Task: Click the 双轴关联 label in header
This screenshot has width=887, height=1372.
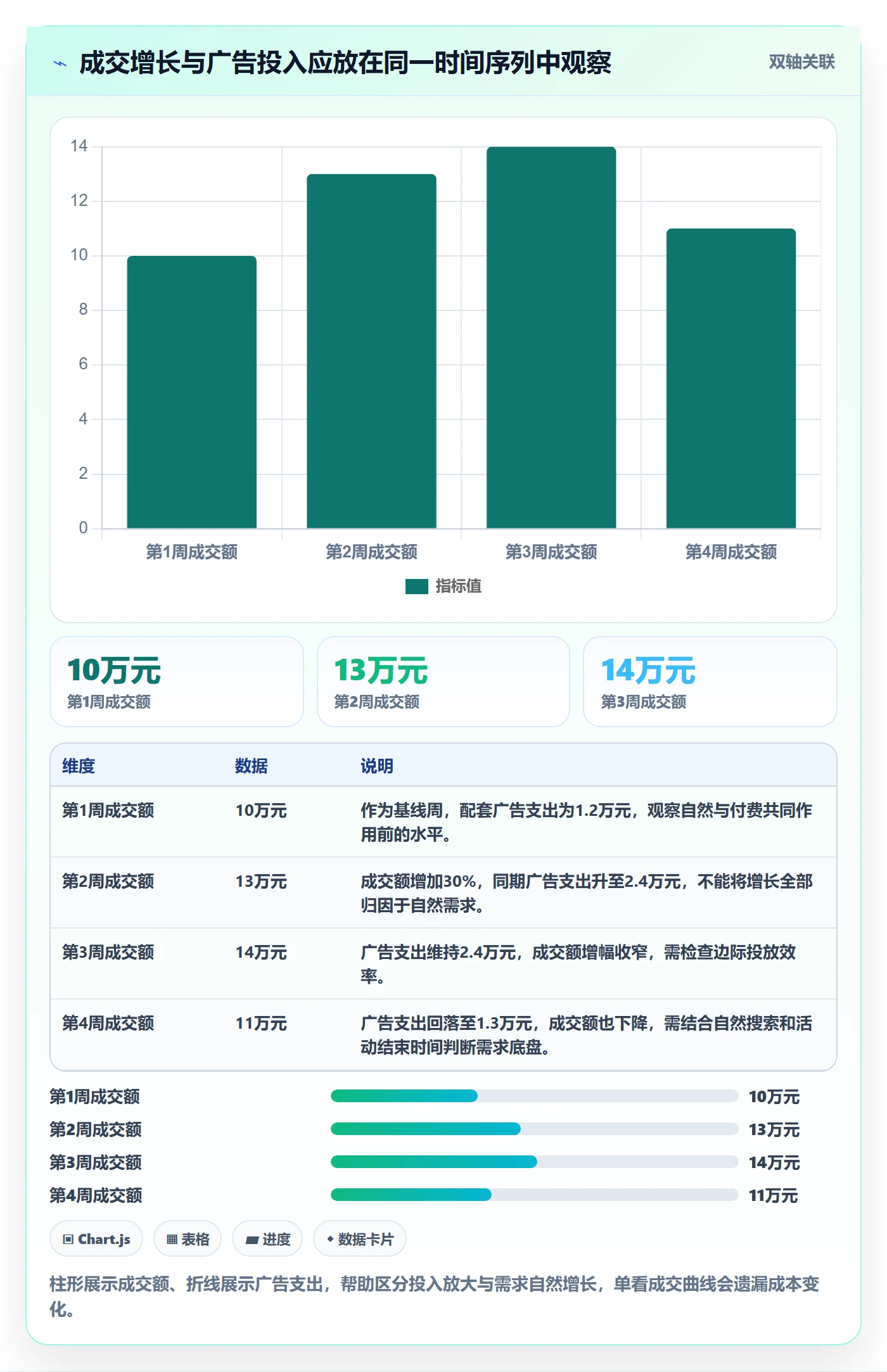Action: click(801, 61)
